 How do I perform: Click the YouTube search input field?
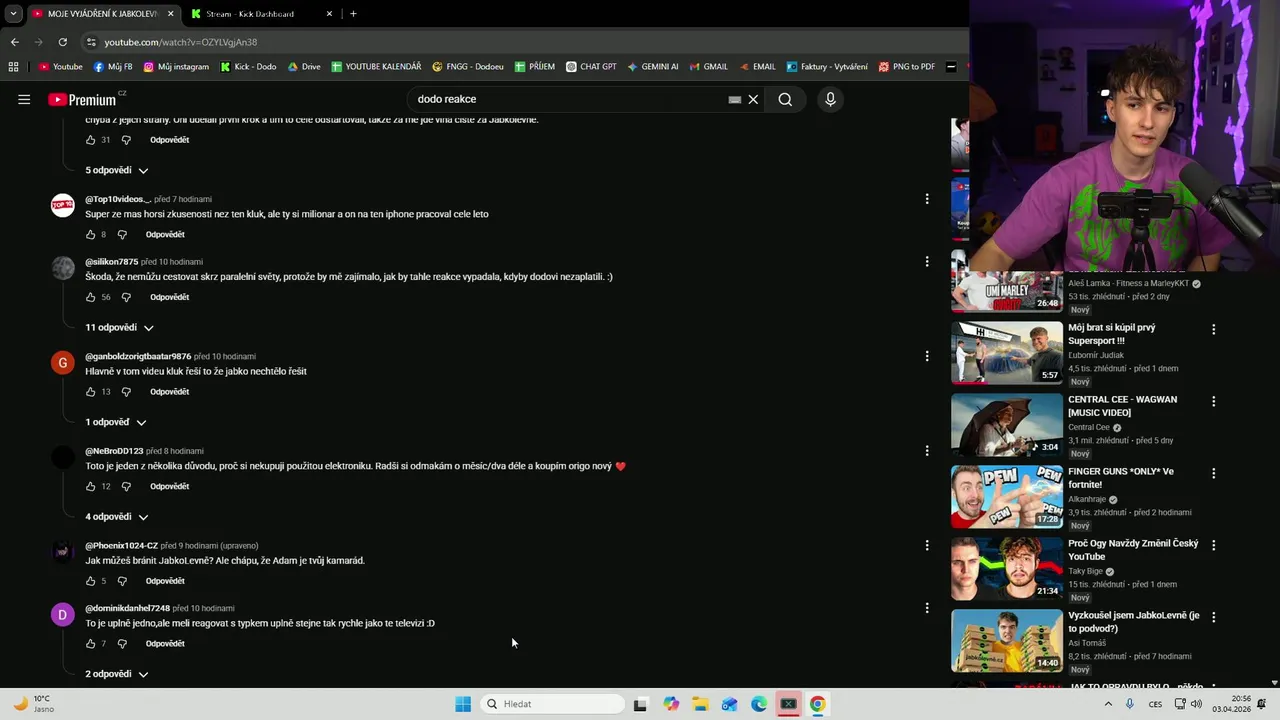tap(570, 99)
